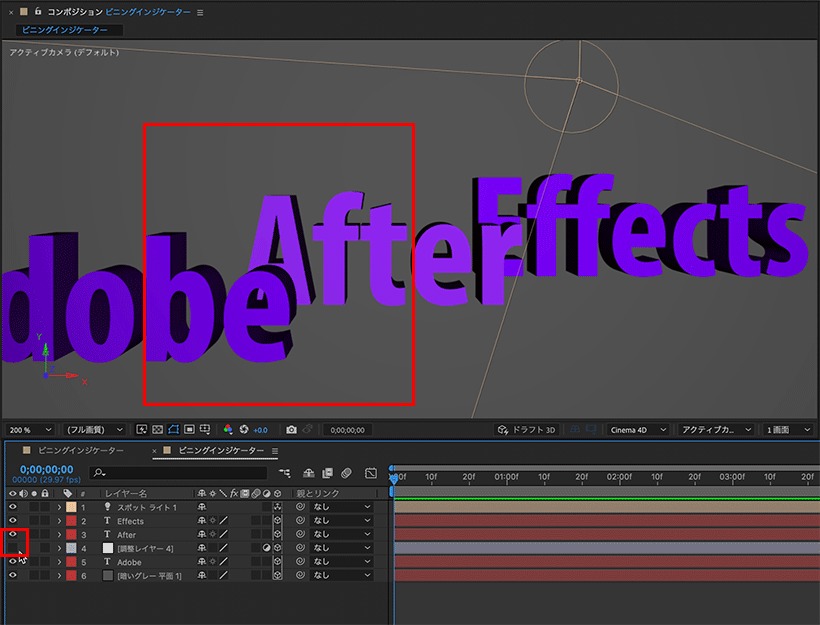Image resolution: width=820 pixels, height=625 pixels.
Task: Click the timeline search field
Action: pyautogui.click(x=178, y=473)
